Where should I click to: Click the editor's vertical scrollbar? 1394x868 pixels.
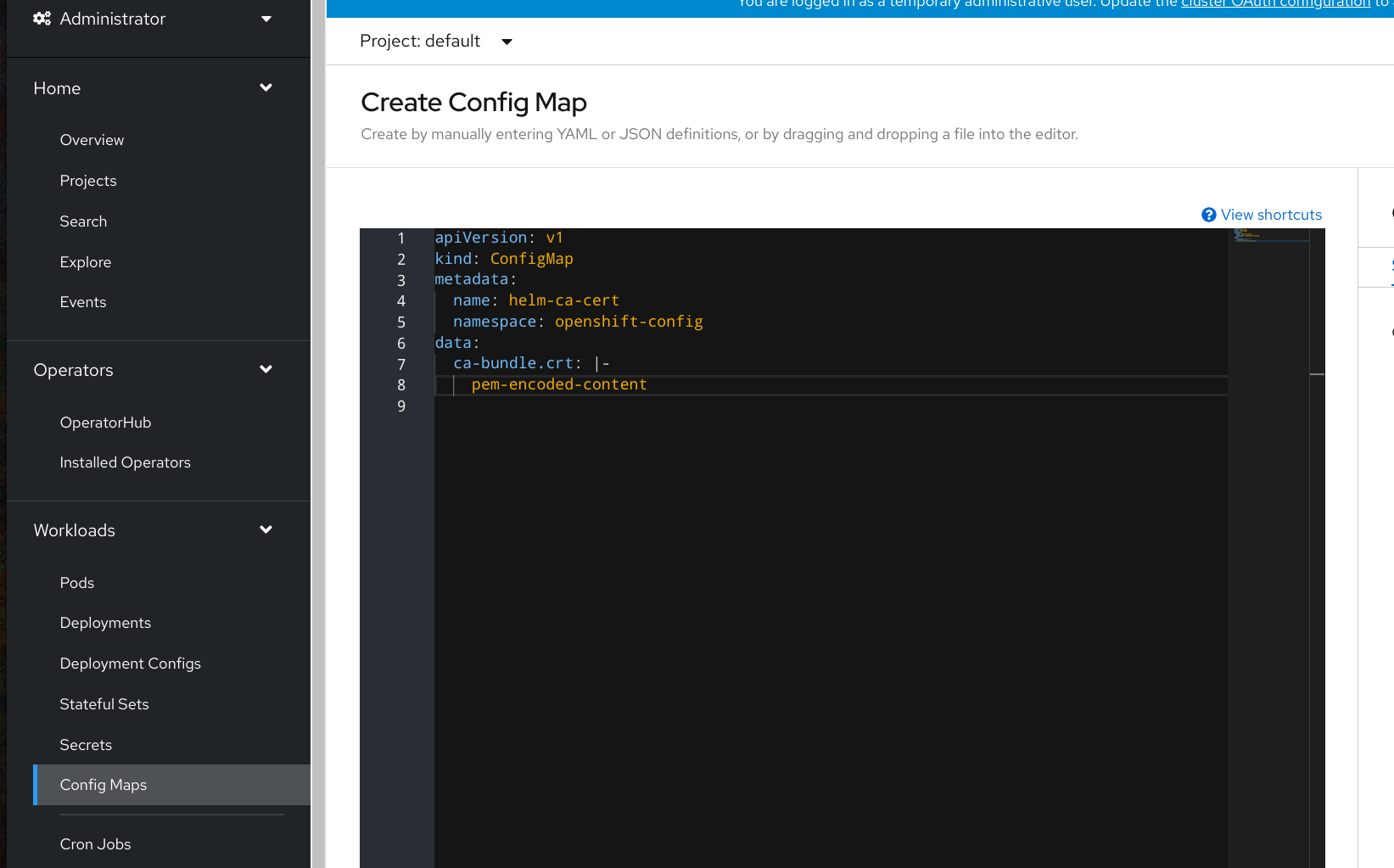(1318, 373)
